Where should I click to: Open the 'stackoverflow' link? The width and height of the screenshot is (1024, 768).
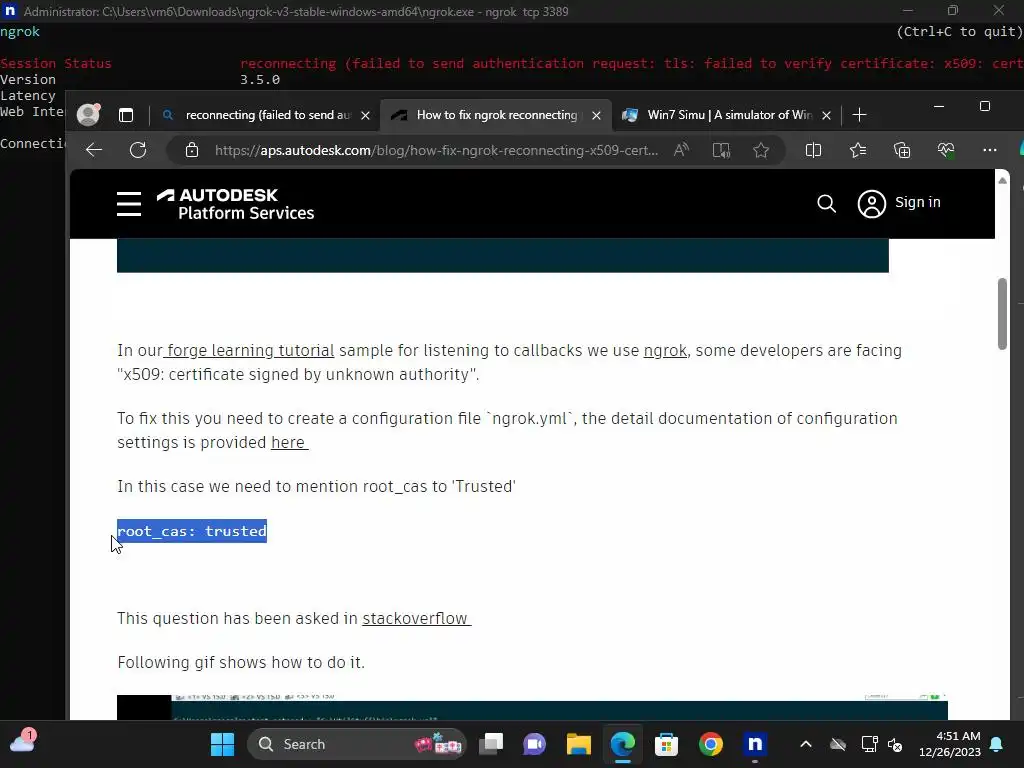pyautogui.click(x=416, y=618)
